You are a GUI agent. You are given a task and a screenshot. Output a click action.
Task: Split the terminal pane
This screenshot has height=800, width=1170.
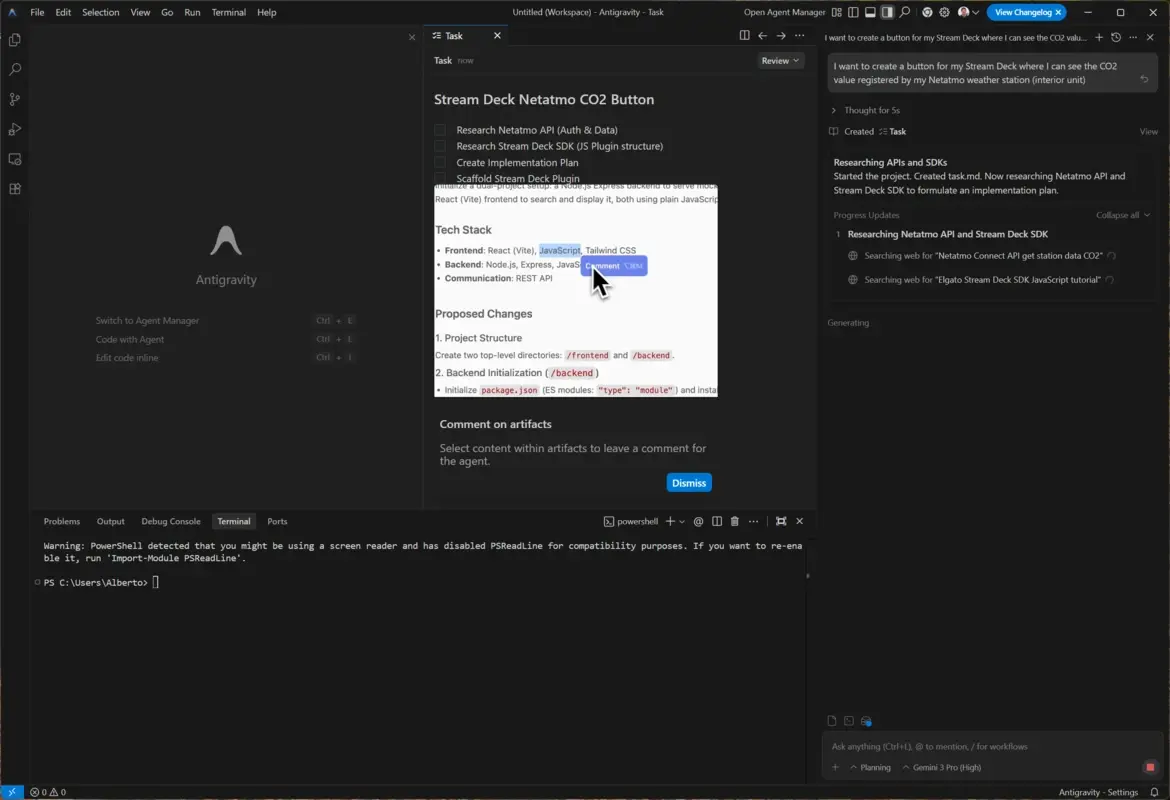click(x=717, y=521)
